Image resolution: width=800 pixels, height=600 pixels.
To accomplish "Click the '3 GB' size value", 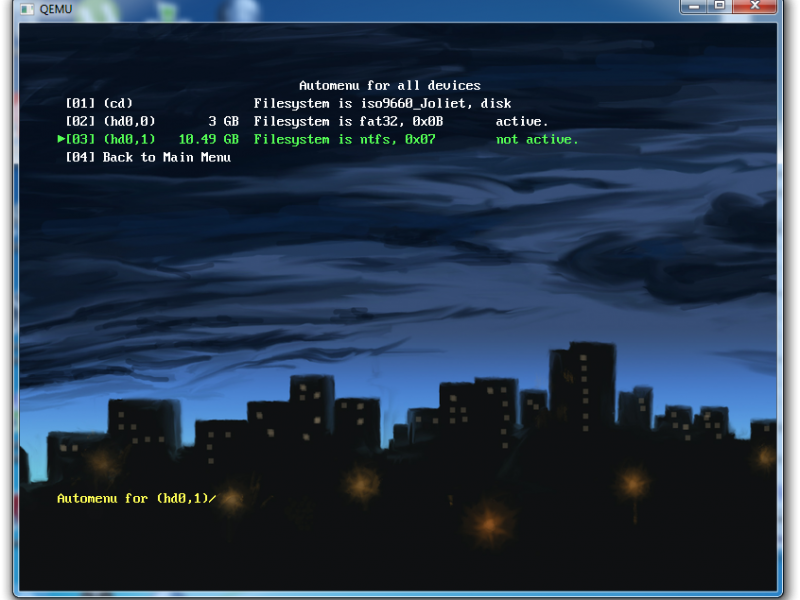I will [x=223, y=121].
